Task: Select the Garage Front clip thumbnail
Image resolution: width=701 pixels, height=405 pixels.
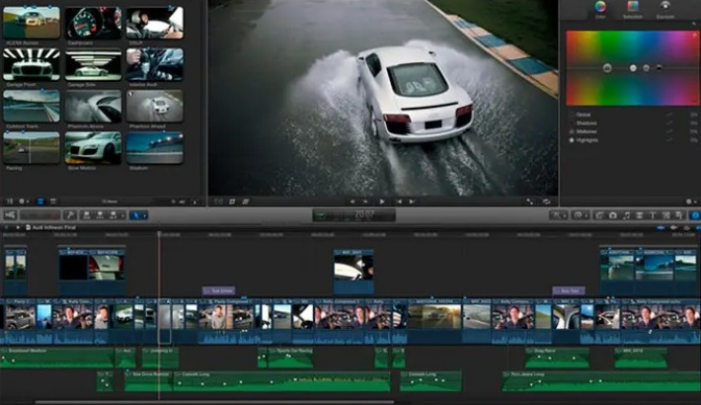Action: click(32, 64)
